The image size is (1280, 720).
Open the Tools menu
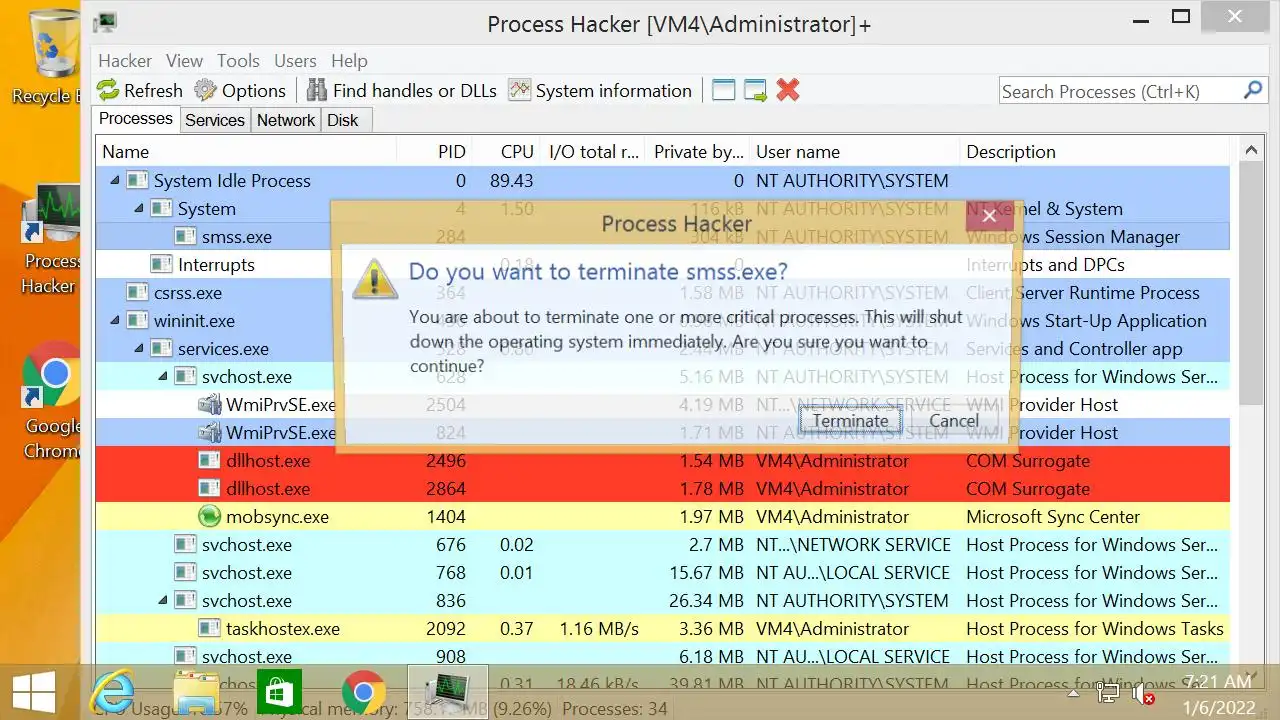[238, 61]
